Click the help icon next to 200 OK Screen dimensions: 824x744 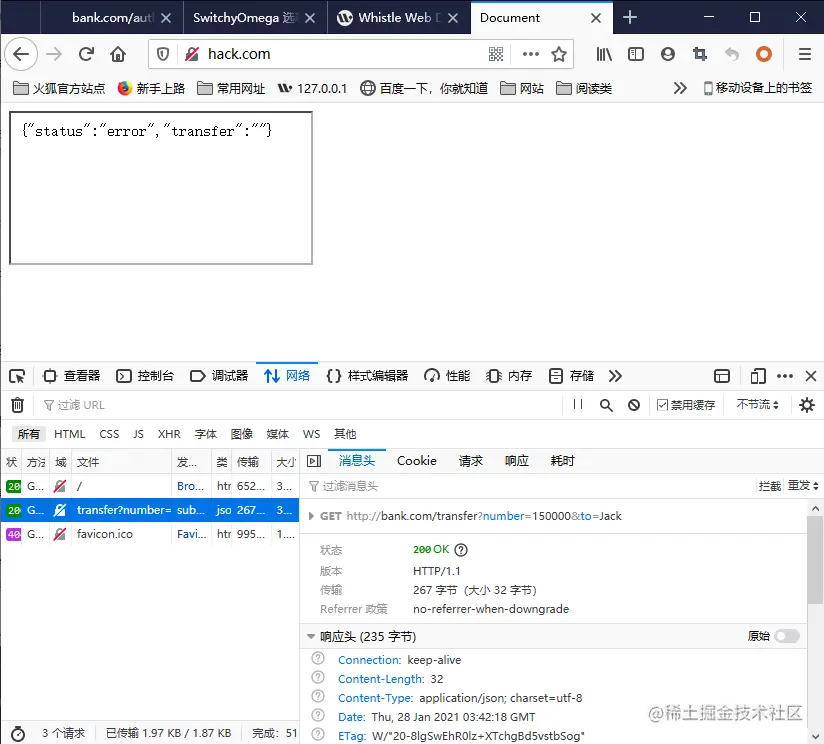pos(461,550)
